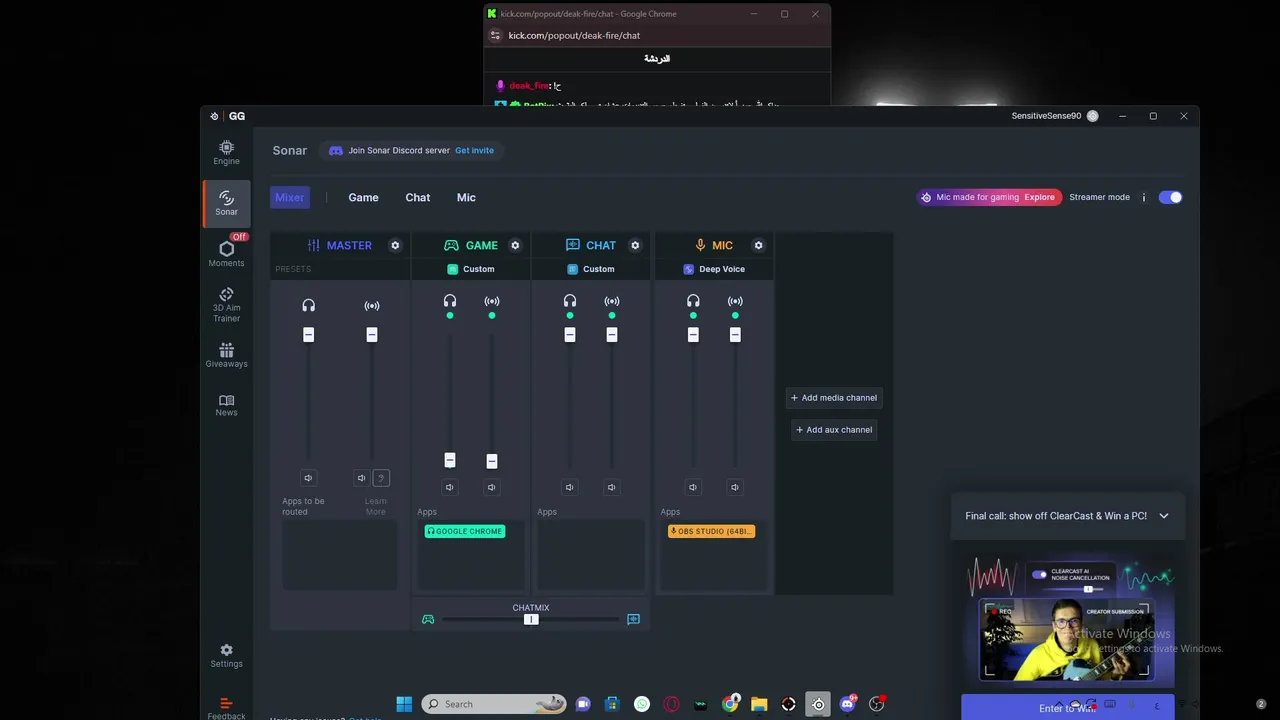Mute the Mic stream output
The width and height of the screenshot is (1280, 720).
[x=735, y=487]
